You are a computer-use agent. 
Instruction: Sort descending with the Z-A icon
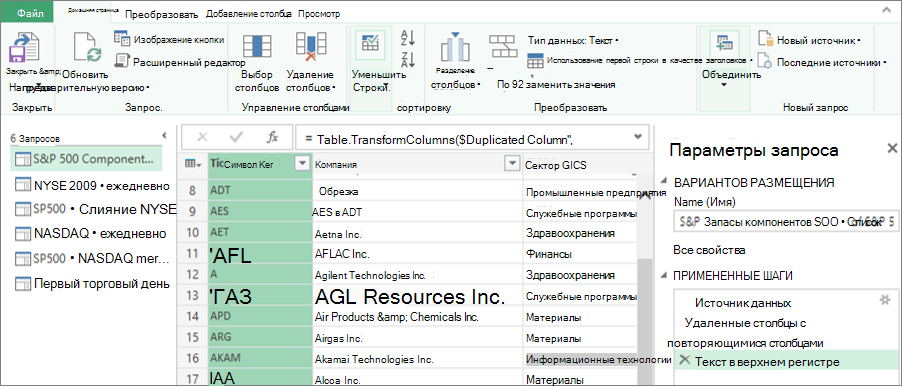(408, 59)
